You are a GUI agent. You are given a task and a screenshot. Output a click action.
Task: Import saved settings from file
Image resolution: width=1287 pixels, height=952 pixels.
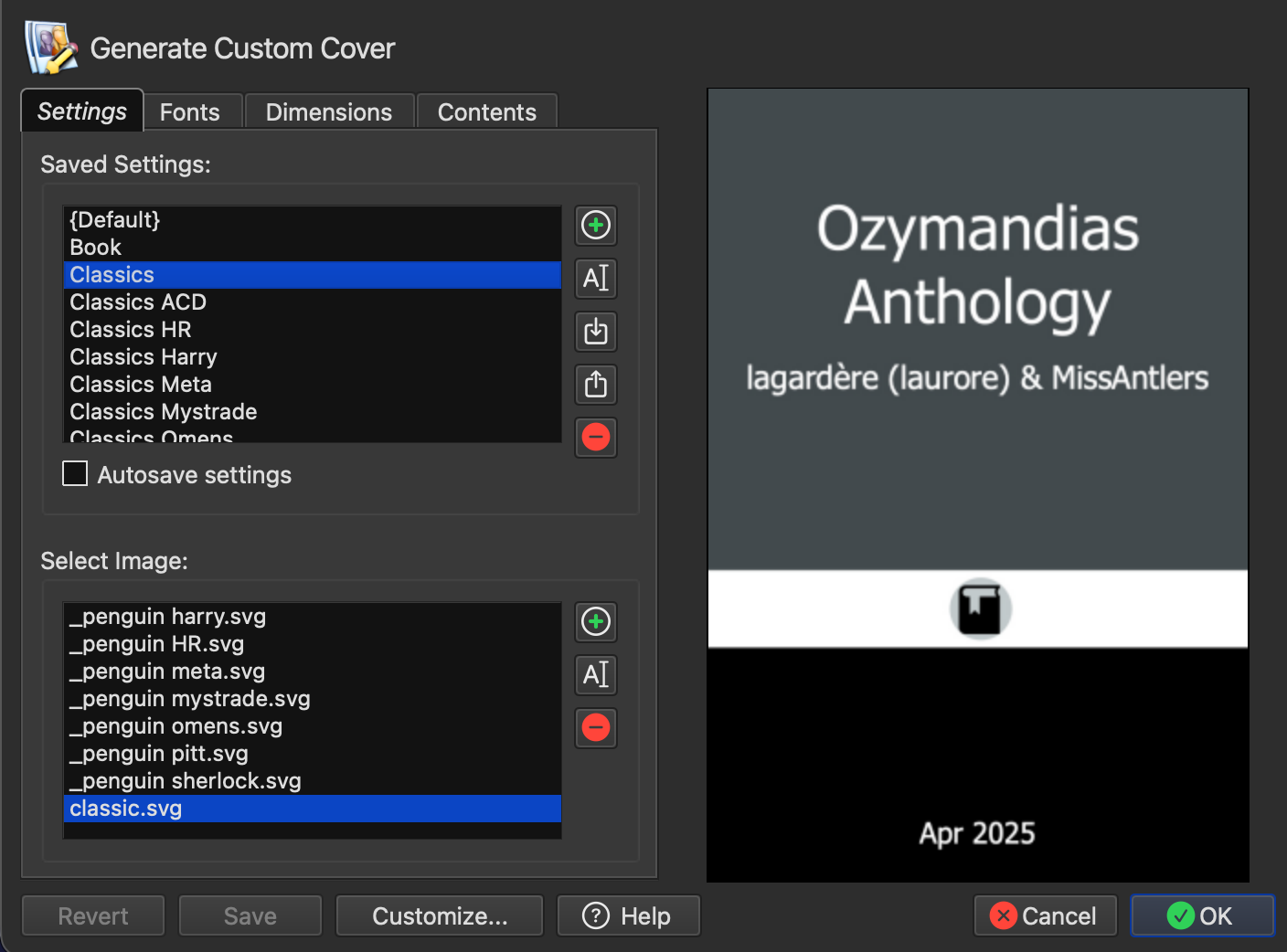pos(596,332)
